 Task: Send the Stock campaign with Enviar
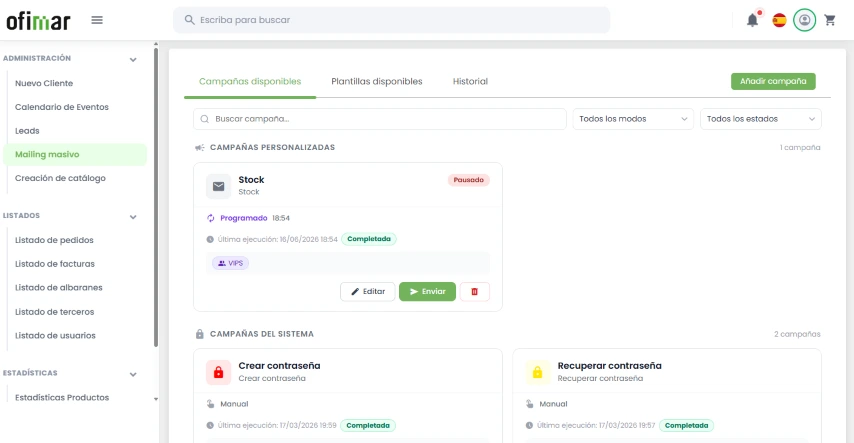pyautogui.click(x=427, y=292)
